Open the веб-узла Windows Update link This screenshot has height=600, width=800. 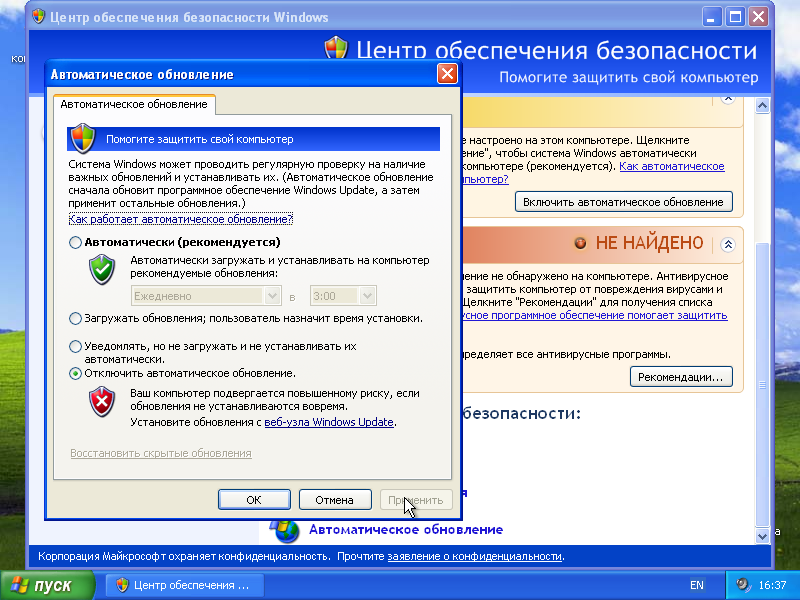[329, 422]
